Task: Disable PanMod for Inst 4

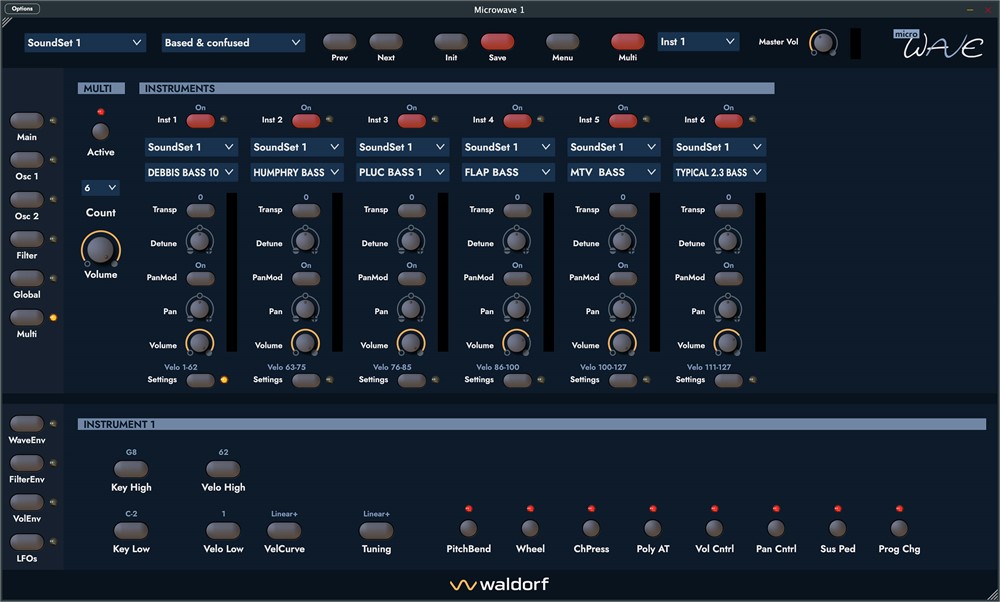Action: 517,278
